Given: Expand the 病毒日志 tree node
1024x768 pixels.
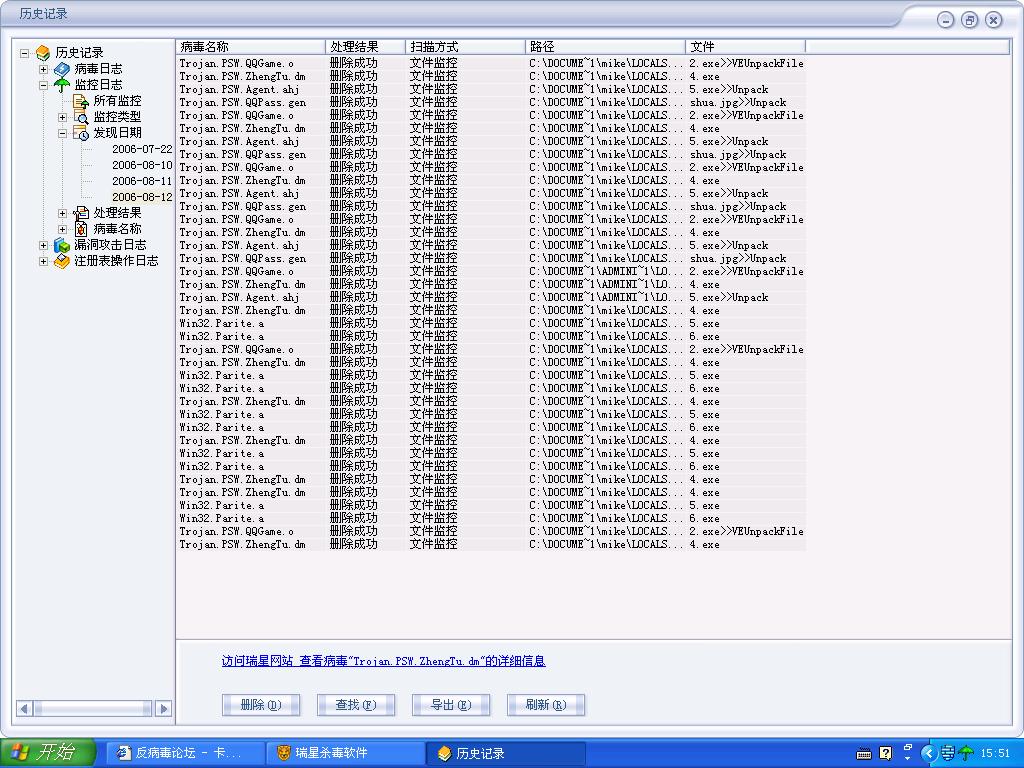Looking at the screenshot, I should point(43,69).
